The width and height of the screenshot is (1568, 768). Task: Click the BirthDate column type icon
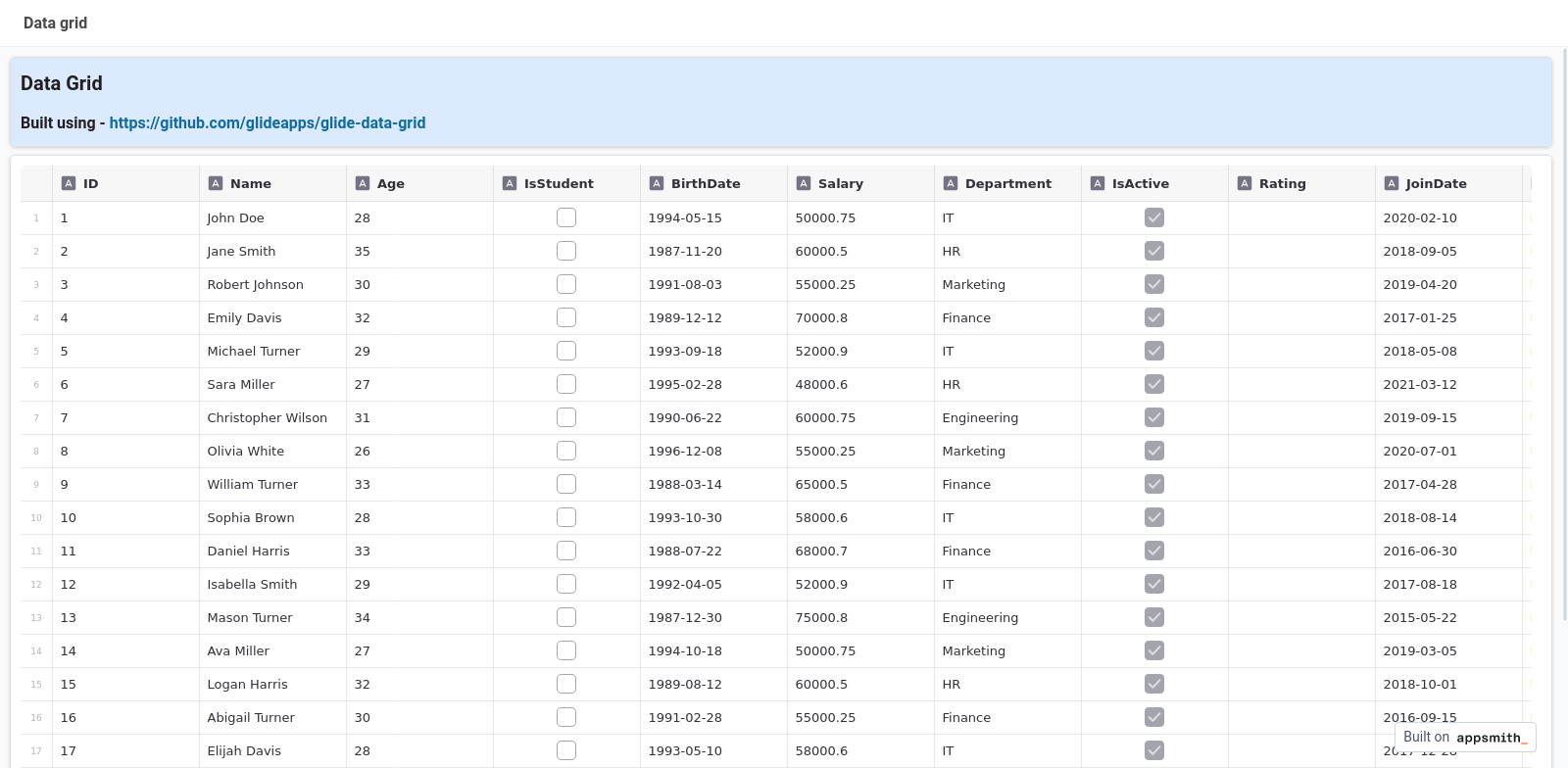(657, 183)
